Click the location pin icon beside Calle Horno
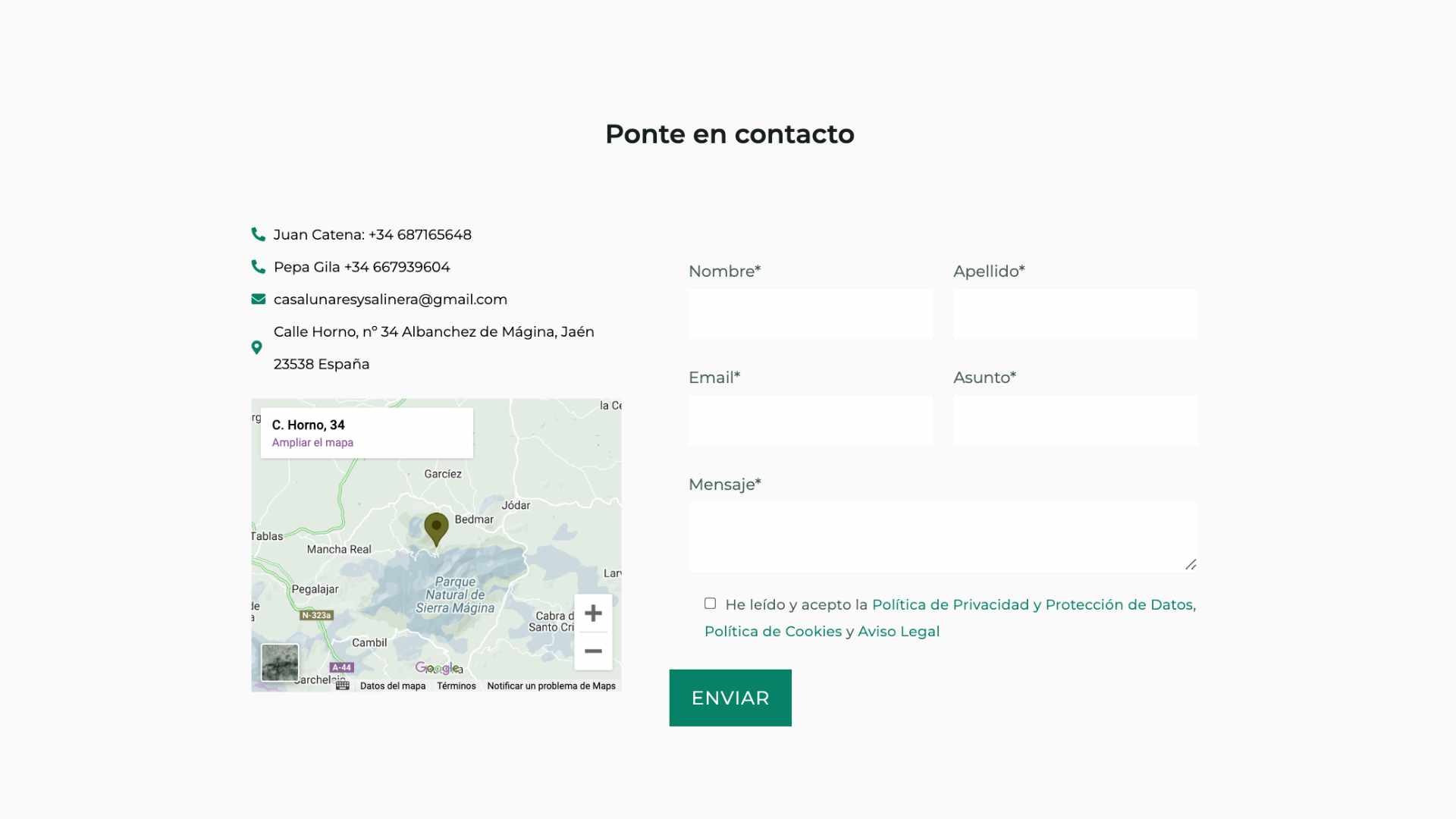The width and height of the screenshot is (1456, 819). [x=257, y=347]
